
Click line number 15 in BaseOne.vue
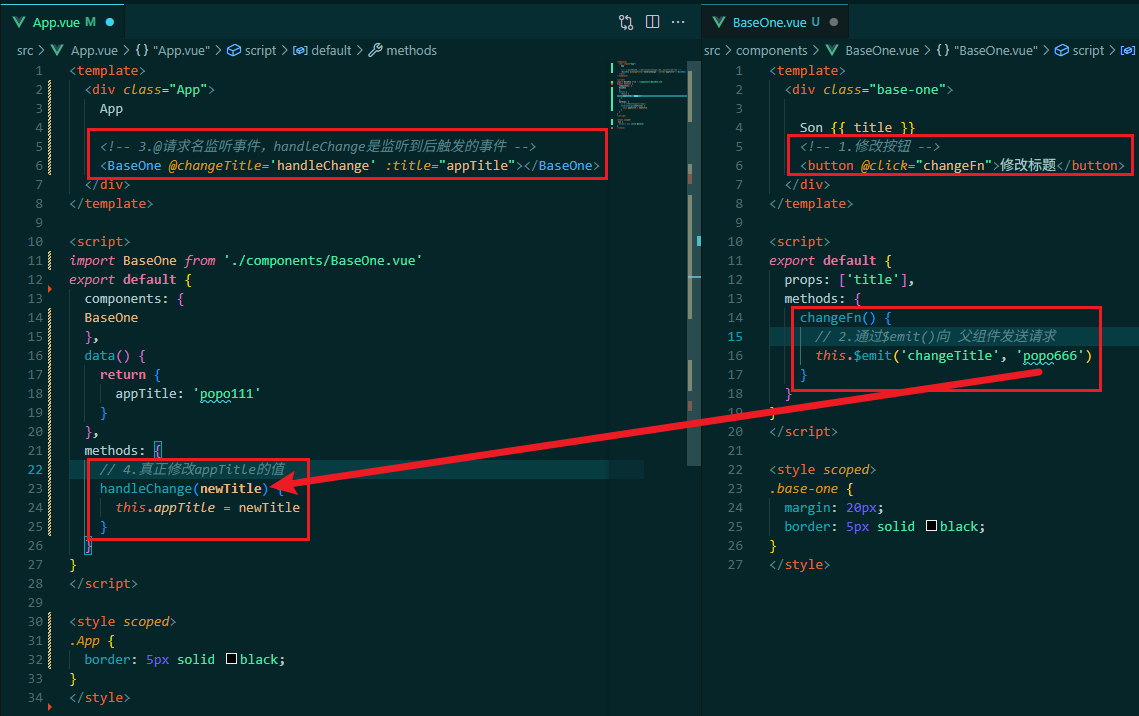pyautogui.click(x=735, y=336)
